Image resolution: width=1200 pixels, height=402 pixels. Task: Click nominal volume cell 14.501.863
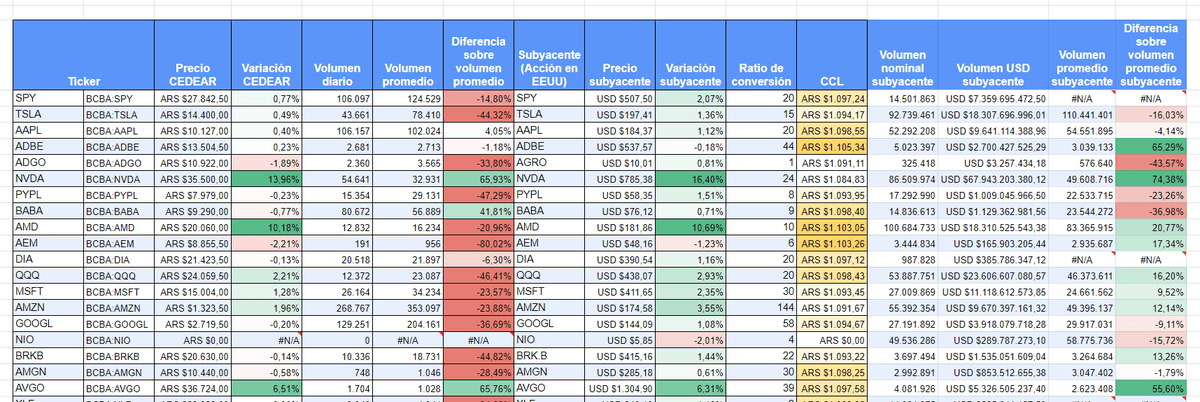[904, 99]
